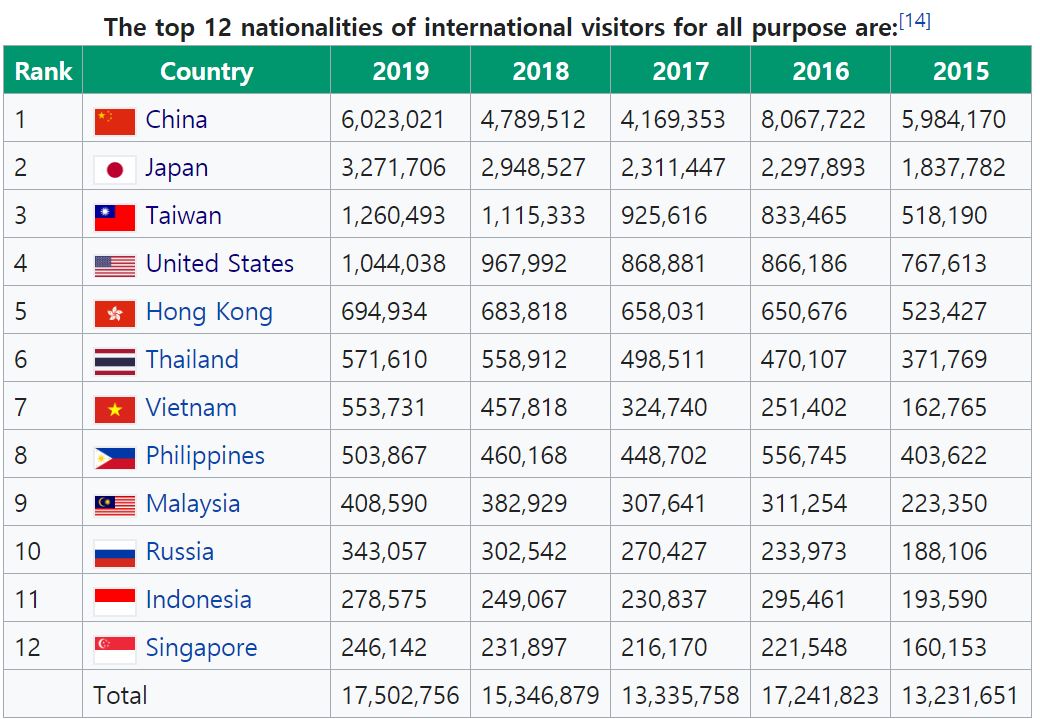Open the Japan country link

(176, 168)
